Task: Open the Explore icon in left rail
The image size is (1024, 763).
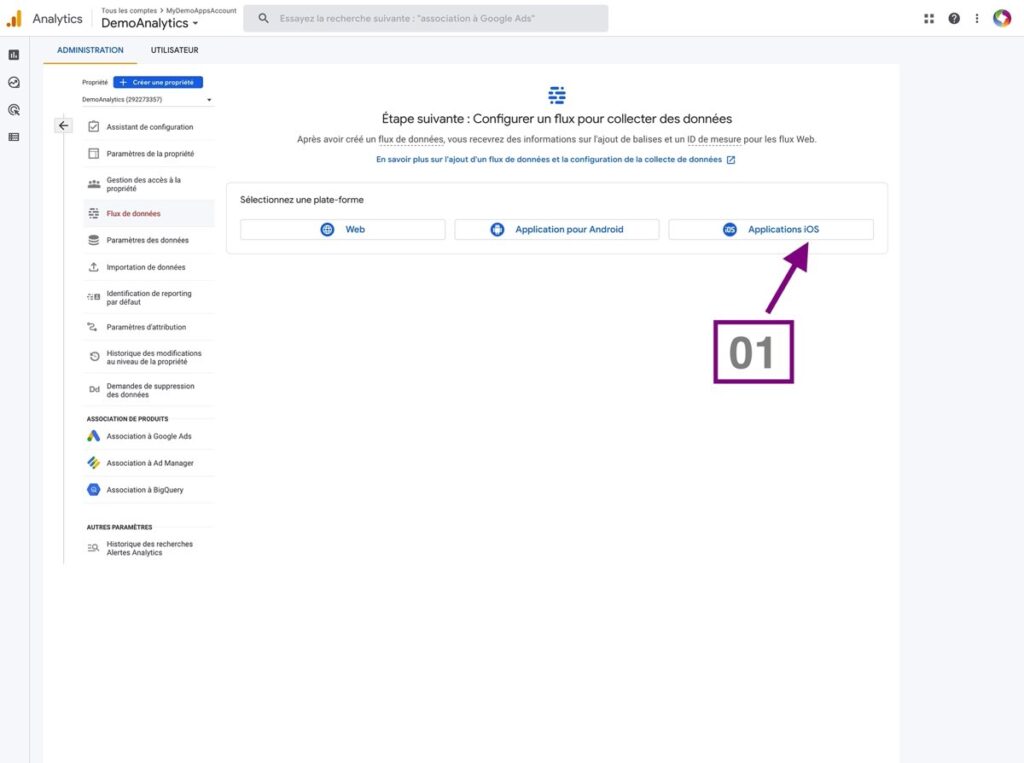Action: tap(14, 82)
